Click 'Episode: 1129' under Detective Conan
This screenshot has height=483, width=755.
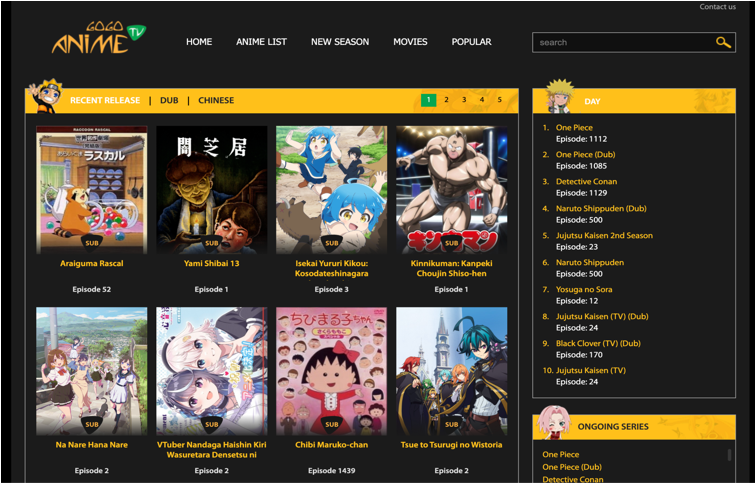(581, 193)
